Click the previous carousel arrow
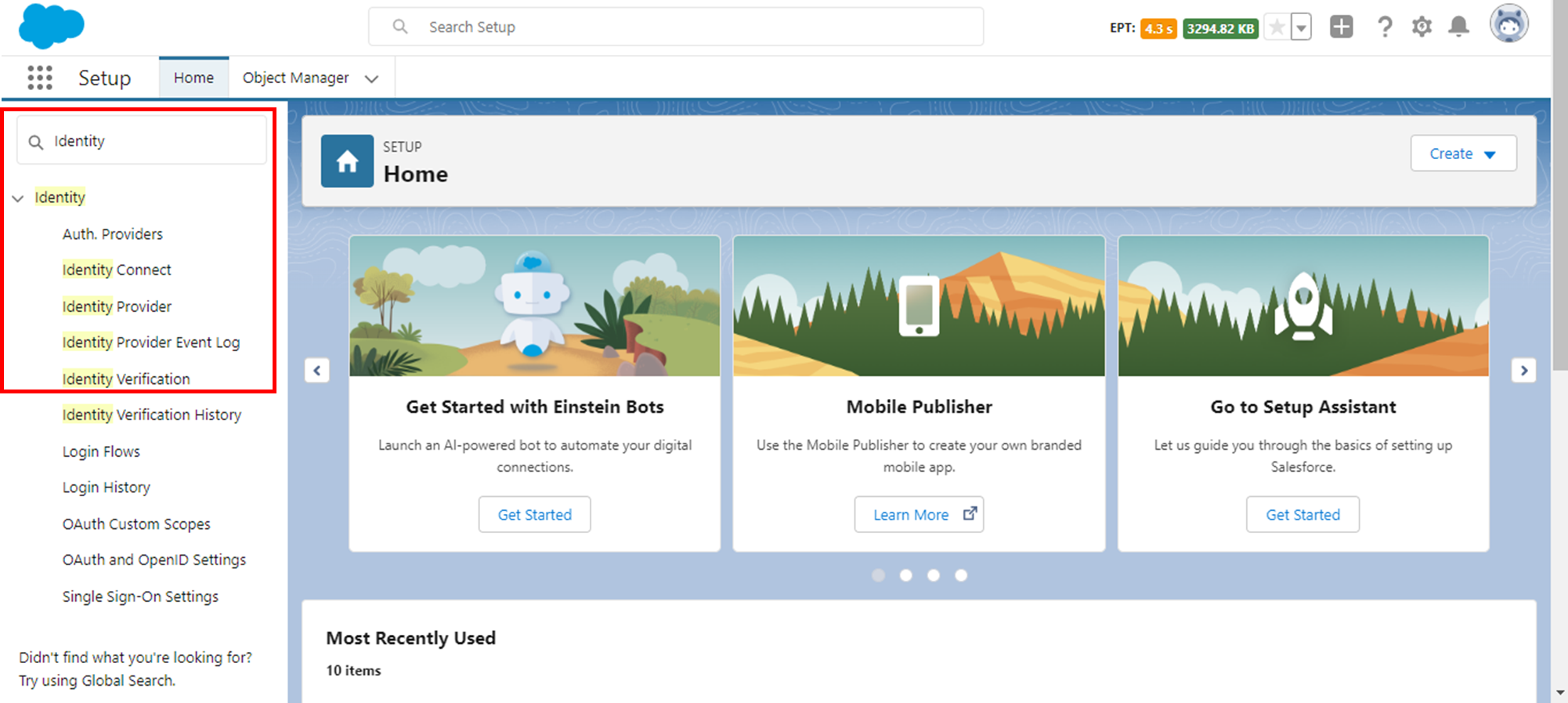This screenshot has height=703, width=1568. [317, 370]
